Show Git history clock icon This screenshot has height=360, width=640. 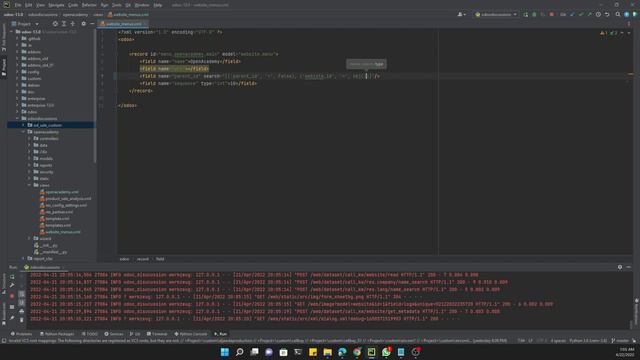[598, 14]
